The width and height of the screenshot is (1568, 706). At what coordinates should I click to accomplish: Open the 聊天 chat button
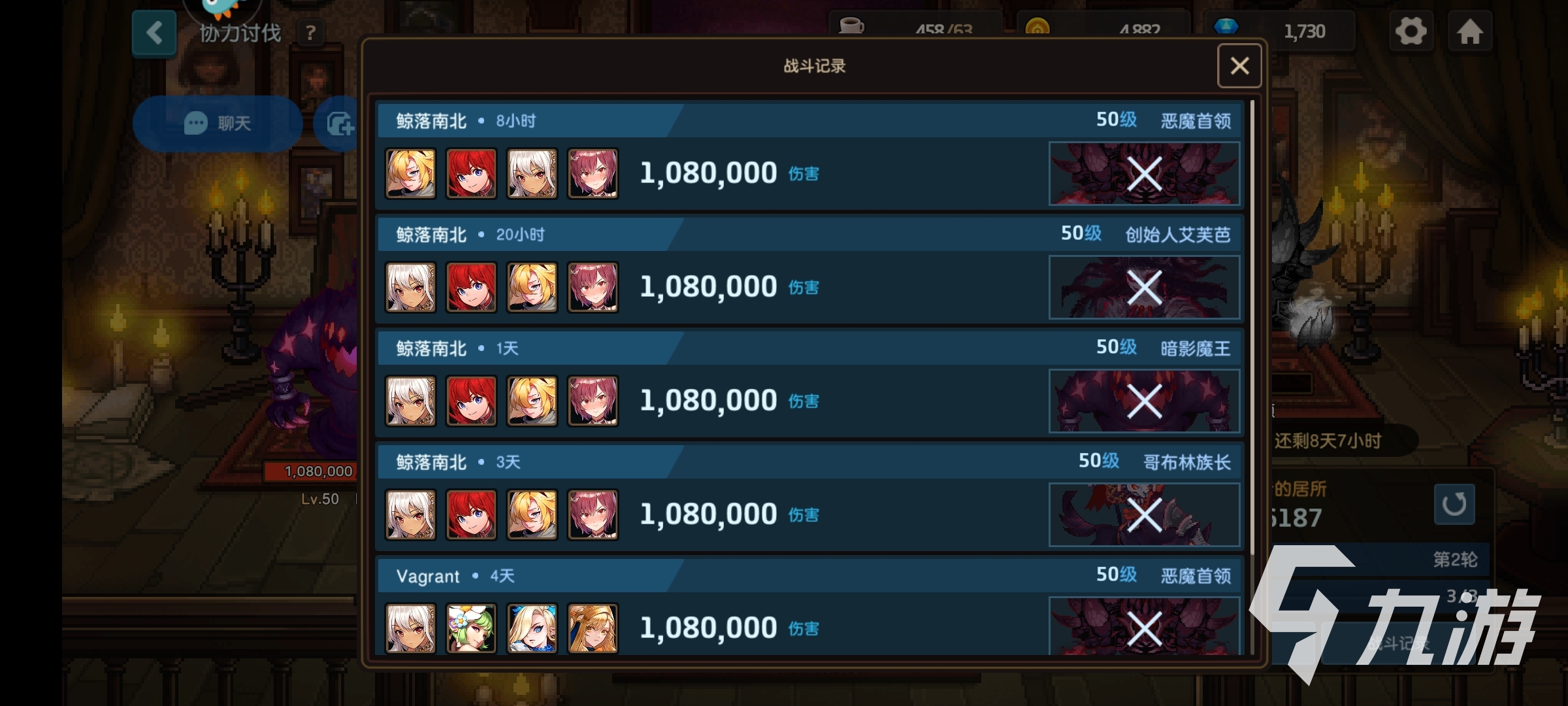218,124
